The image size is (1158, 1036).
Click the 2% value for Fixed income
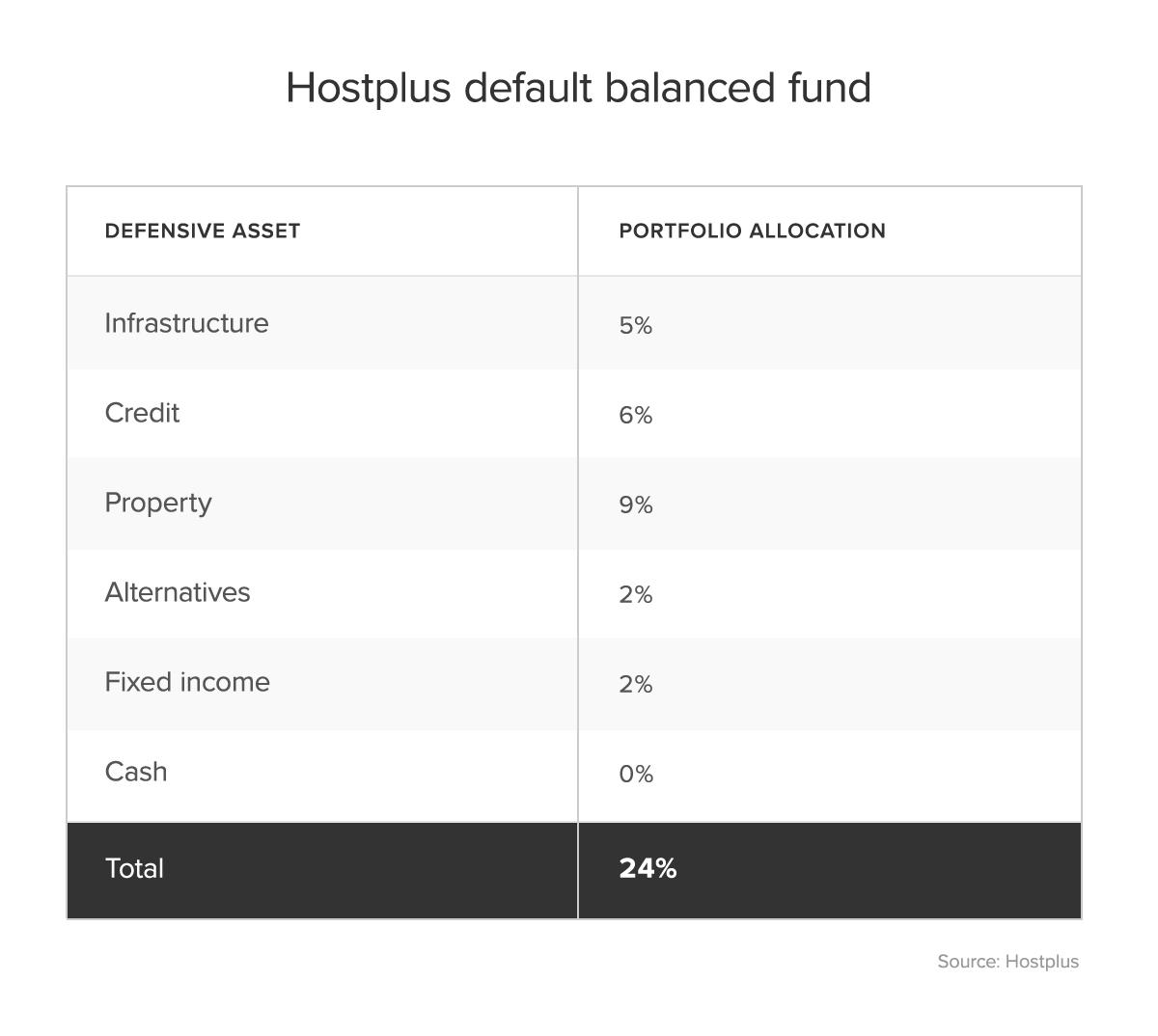[636, 685]
